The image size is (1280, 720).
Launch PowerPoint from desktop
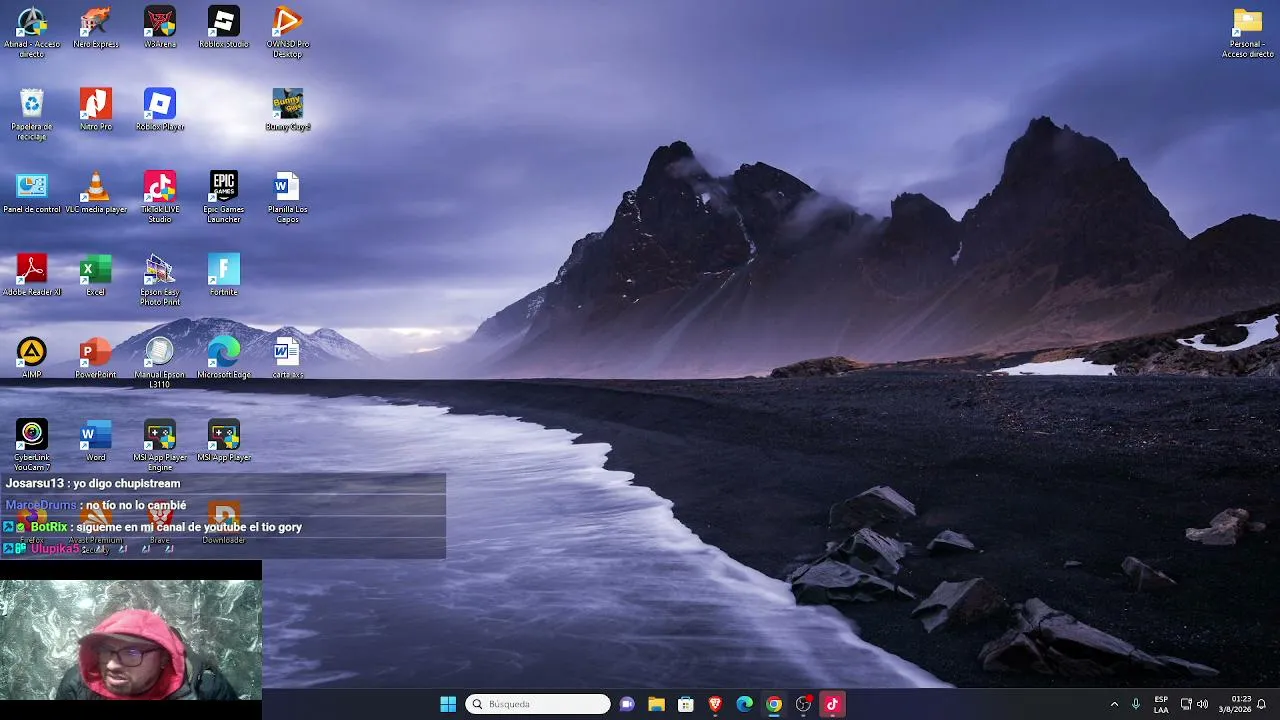pos(96,358)
